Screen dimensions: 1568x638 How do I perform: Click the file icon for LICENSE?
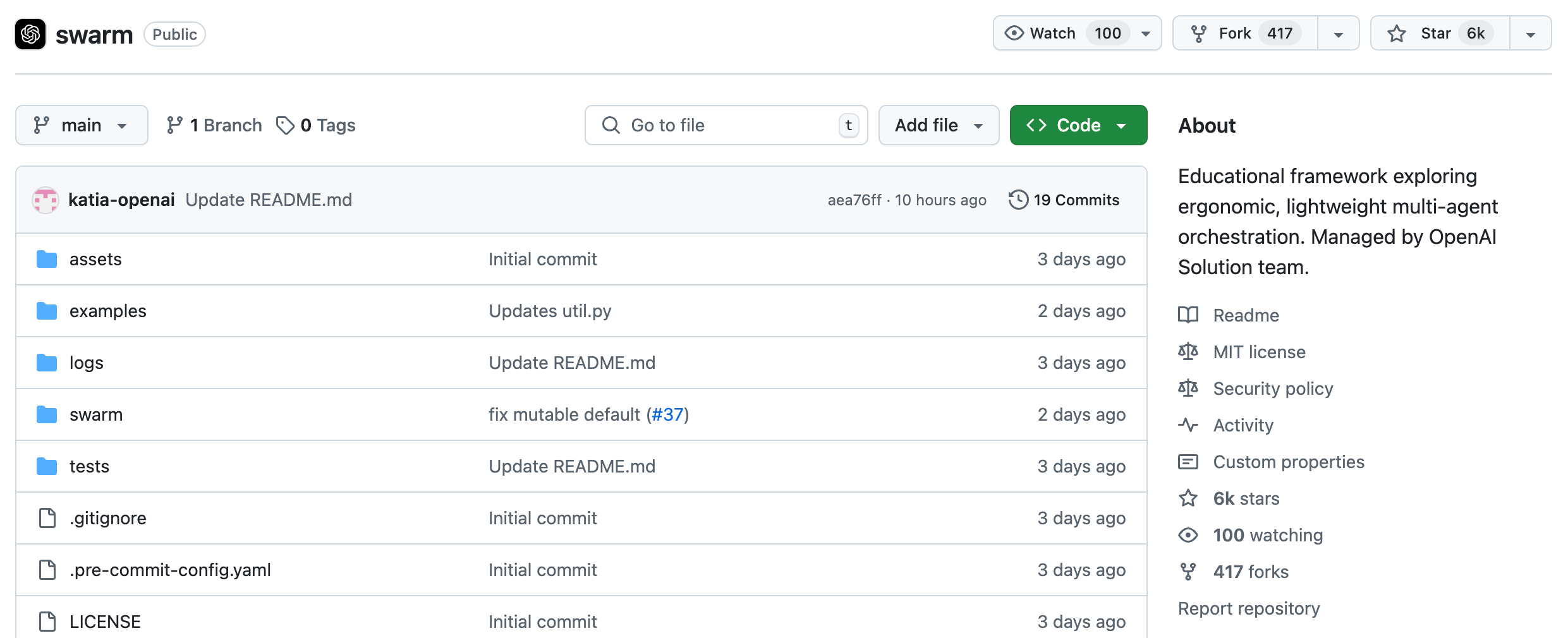point(47,622)
